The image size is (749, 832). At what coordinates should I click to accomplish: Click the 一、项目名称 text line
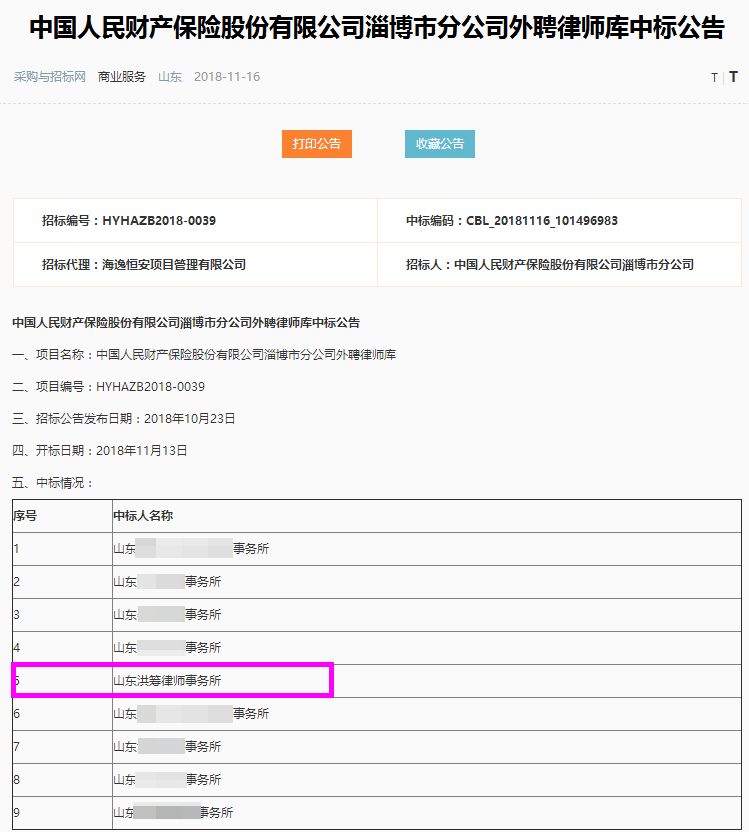click(204, 355)
